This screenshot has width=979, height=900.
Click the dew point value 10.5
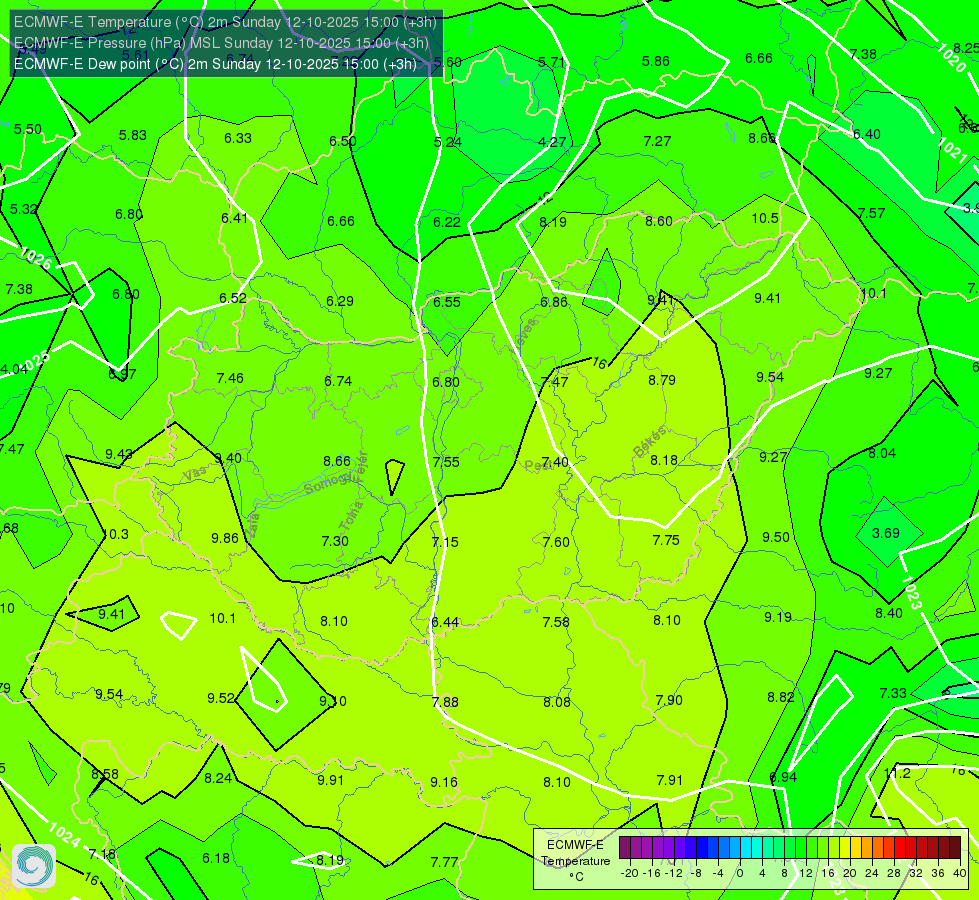[765, 218]
